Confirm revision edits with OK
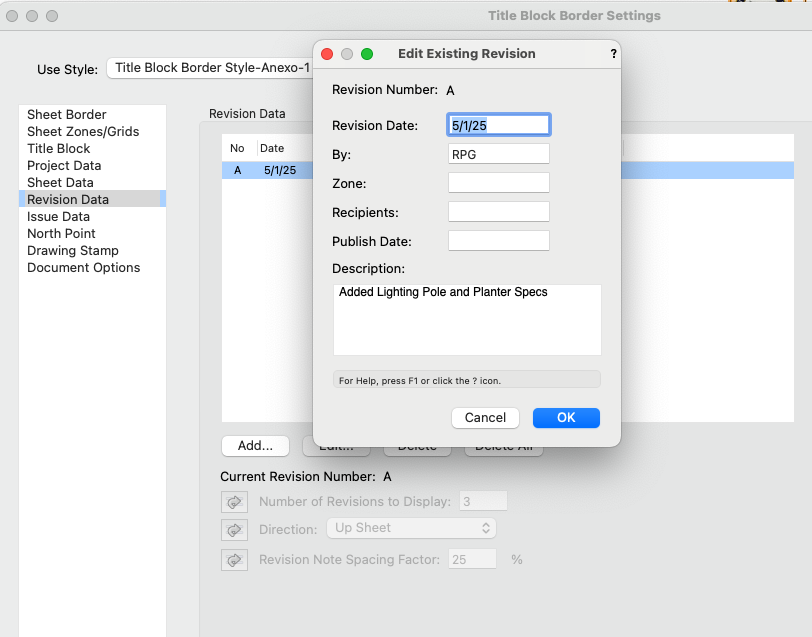 tap(566, 417)
